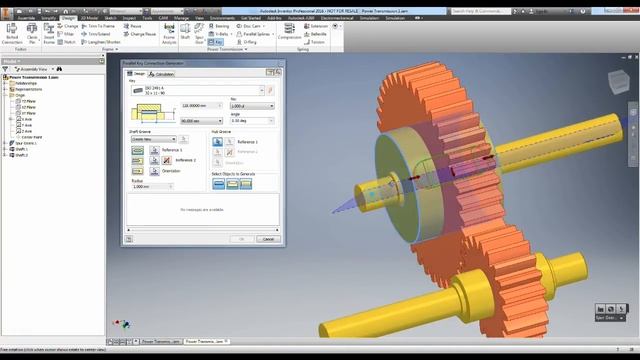This screenshot has height=360, width=640.
Task: Toggle second Select Objects to Generate button
Action: tap(232, 184)
